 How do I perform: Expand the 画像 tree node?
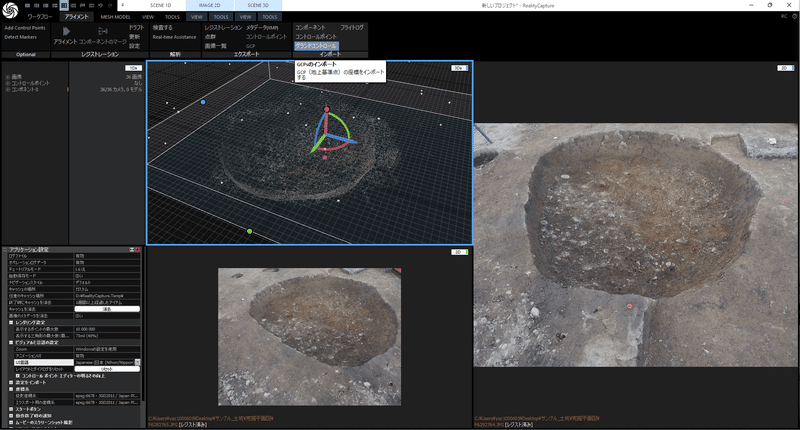click(x=6, y=75)
